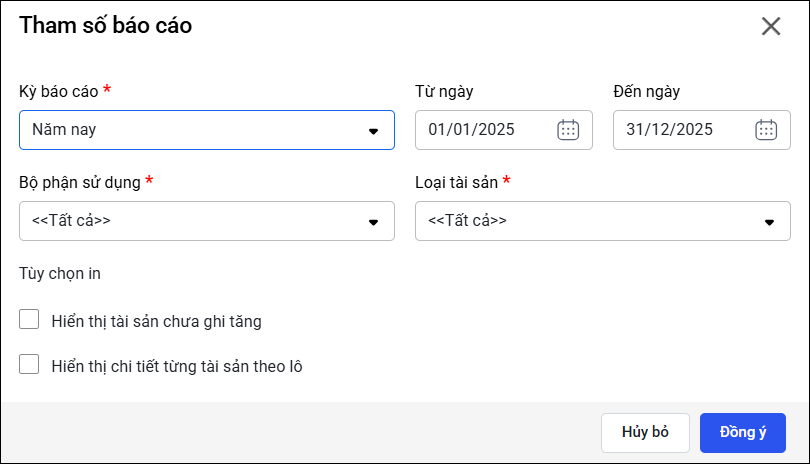
Task: Click the 'Hiển thị tài sản chưa ghi tăng' label text
Action: point(156,321)
